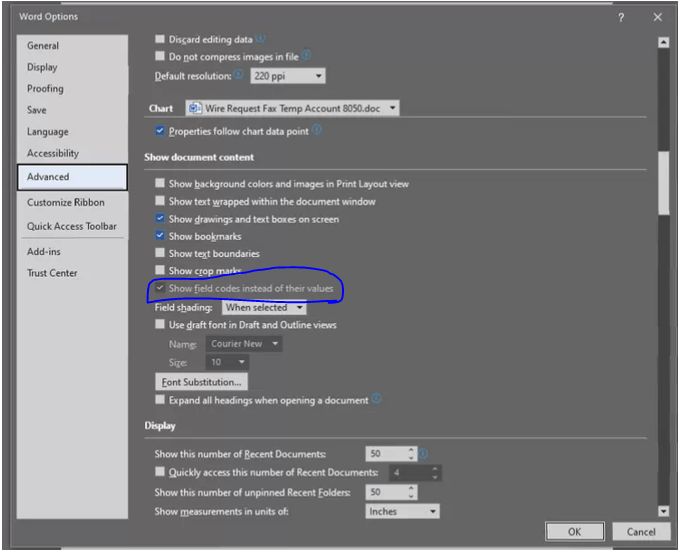Click the help question mark icon
The image size is (680, 553).
[x=621, y=17]
